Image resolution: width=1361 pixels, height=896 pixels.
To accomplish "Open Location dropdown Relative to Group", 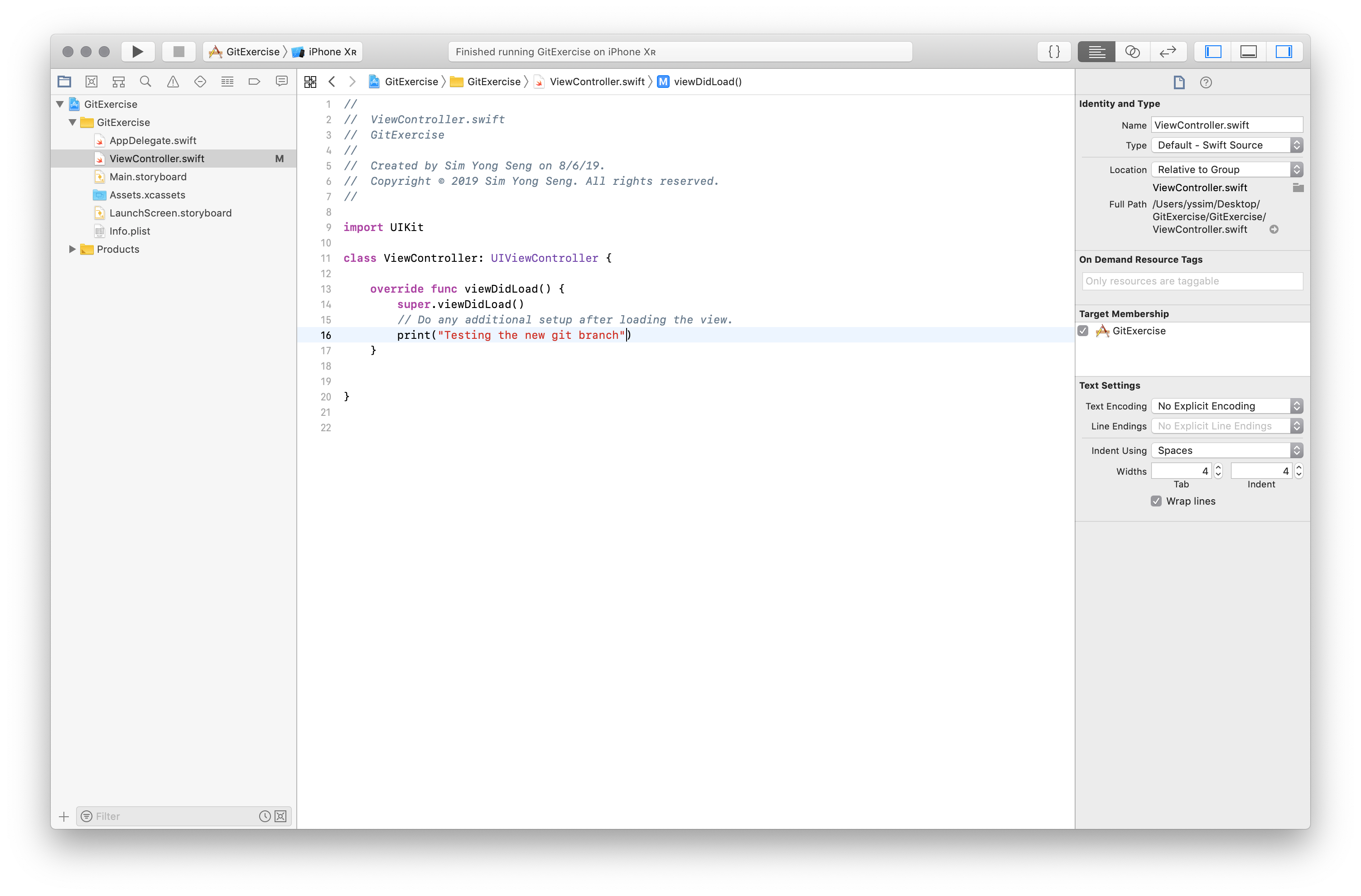I will pyautogui.click(x=1227, y=170).
